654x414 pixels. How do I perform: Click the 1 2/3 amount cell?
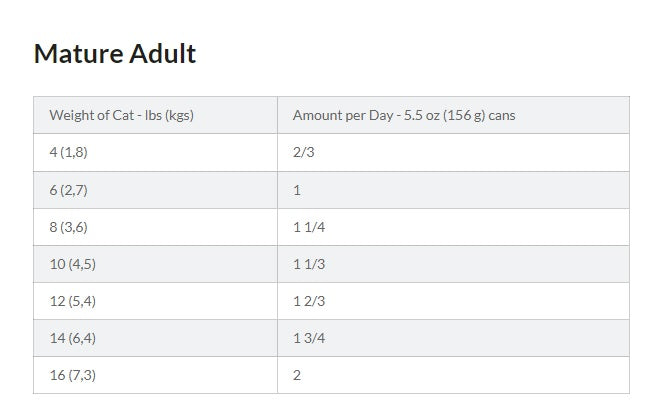453,301
